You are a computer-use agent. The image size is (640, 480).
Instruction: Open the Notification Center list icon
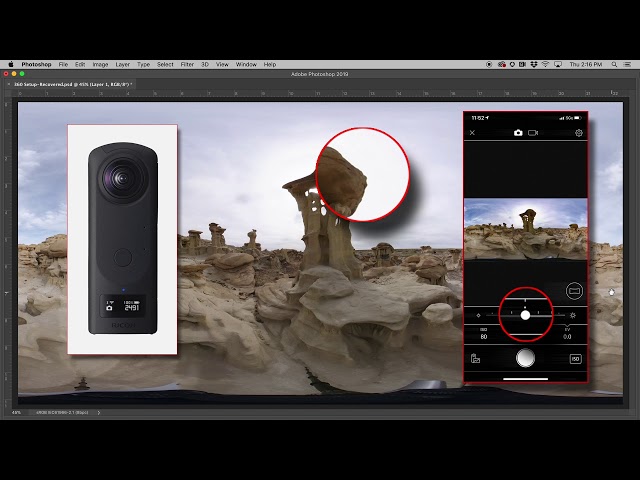[x=628, y=64]
